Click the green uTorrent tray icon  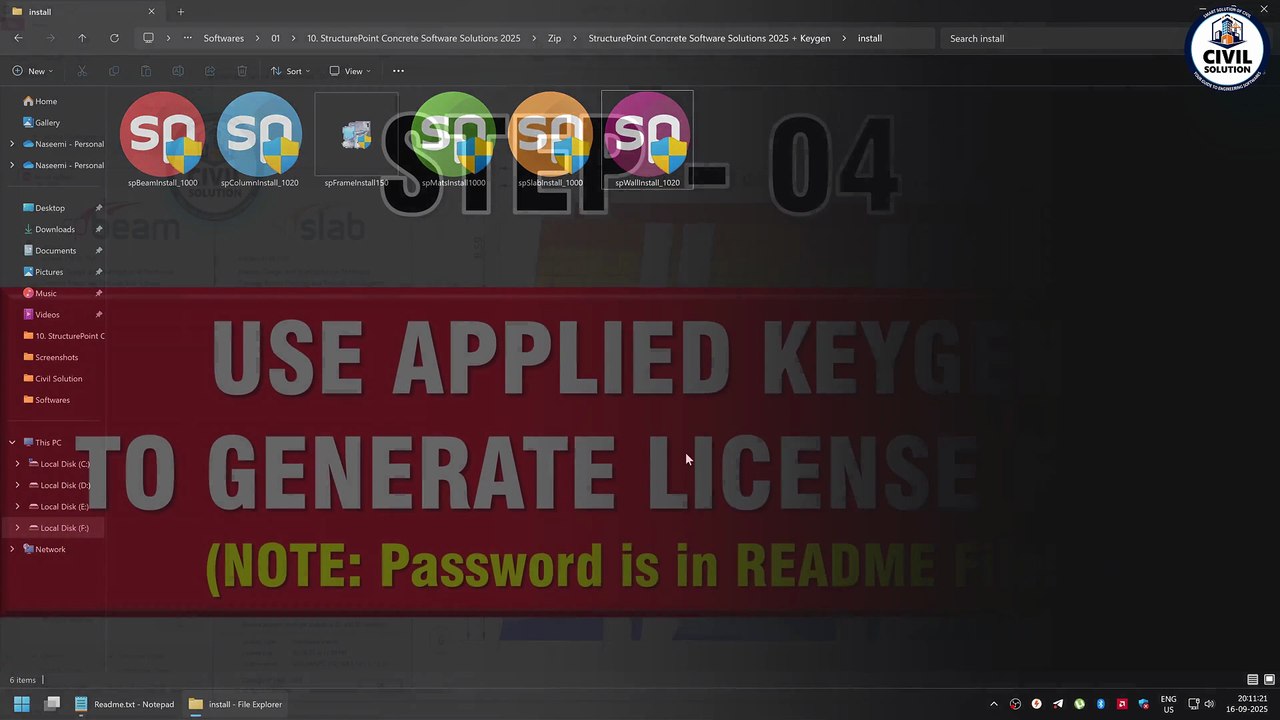tap(1079, 704)
